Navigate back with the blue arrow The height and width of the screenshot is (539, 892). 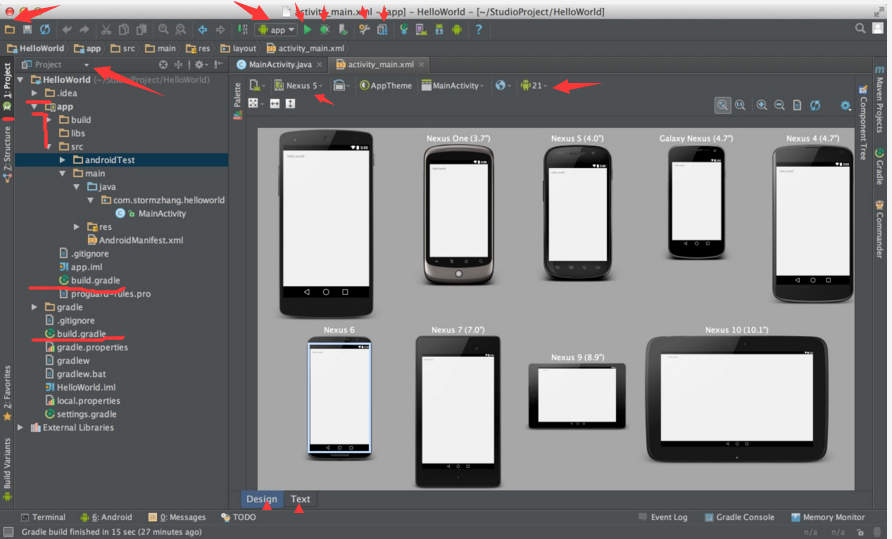click(203, 29)
